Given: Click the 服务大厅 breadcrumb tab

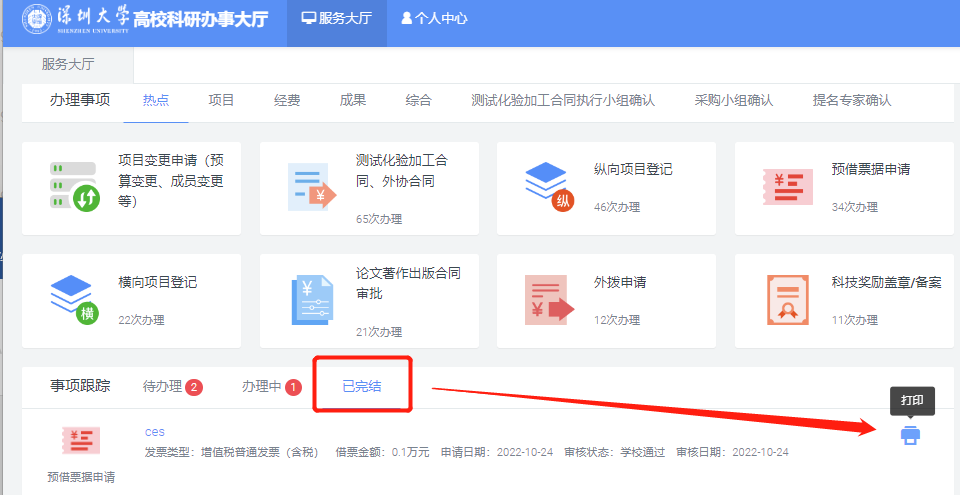Looking at the screenshot, I should click(x=68, y=63).
